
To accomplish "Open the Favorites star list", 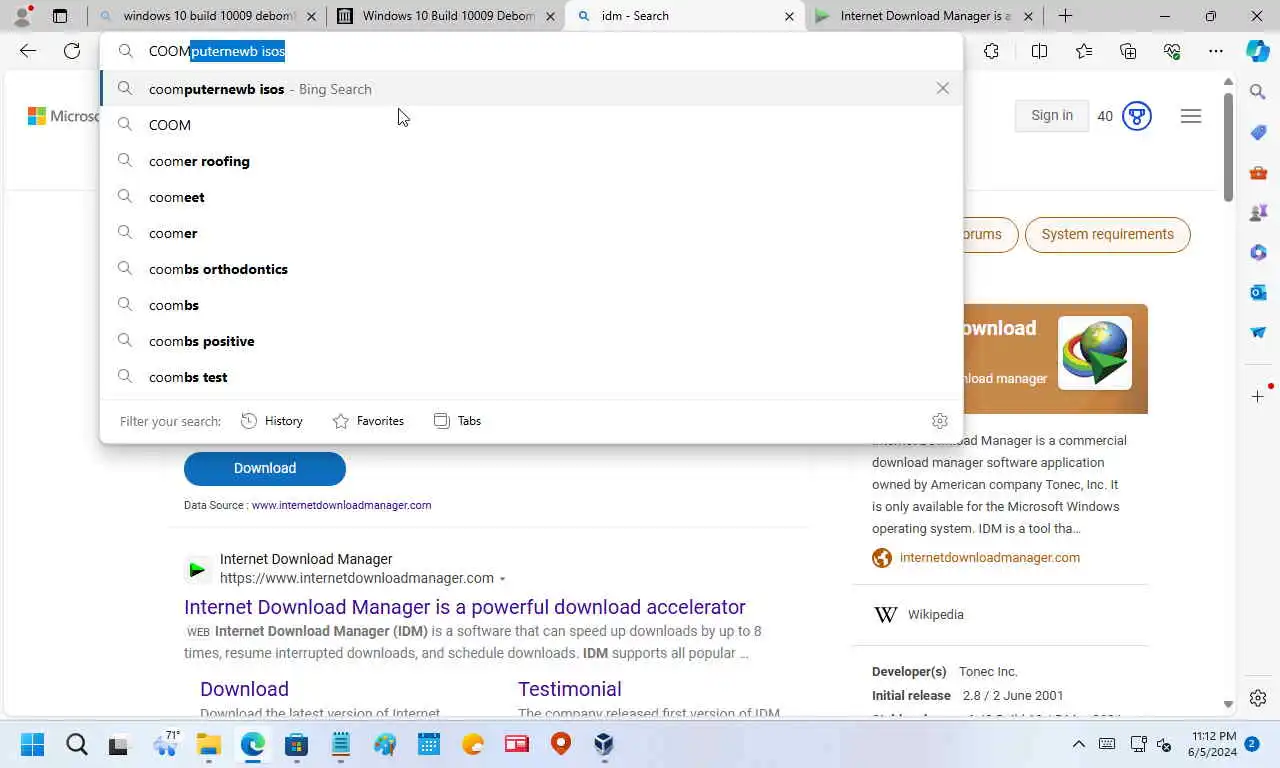I will pyautogui.click(x=1084, y=51).
